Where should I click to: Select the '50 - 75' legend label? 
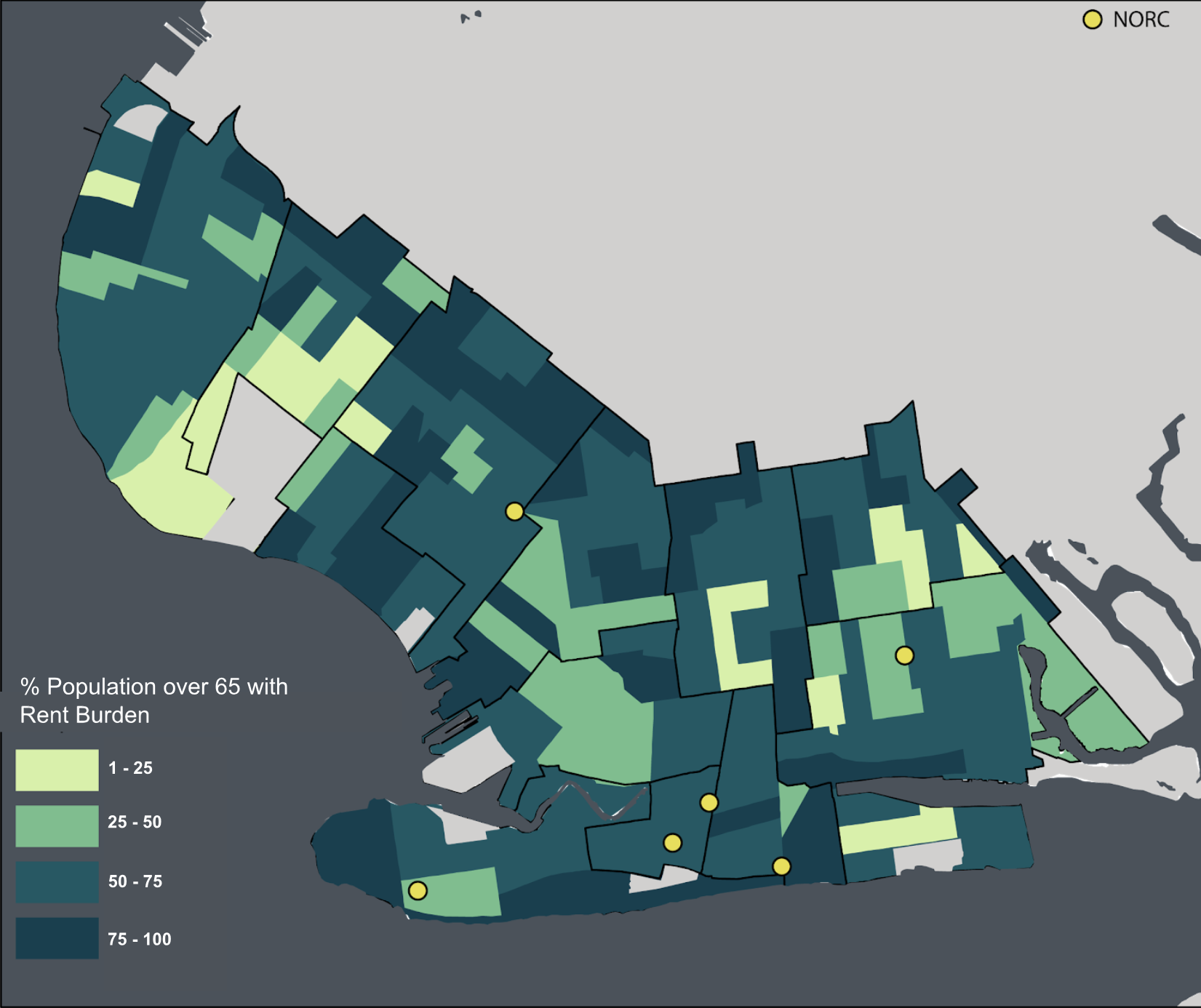(135, 881)
